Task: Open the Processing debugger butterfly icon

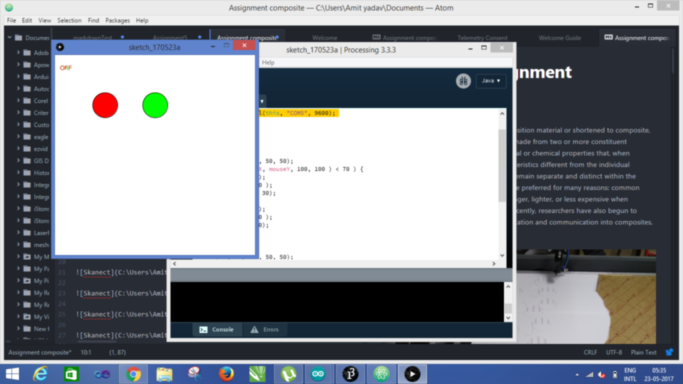Action: coord(463,81)
